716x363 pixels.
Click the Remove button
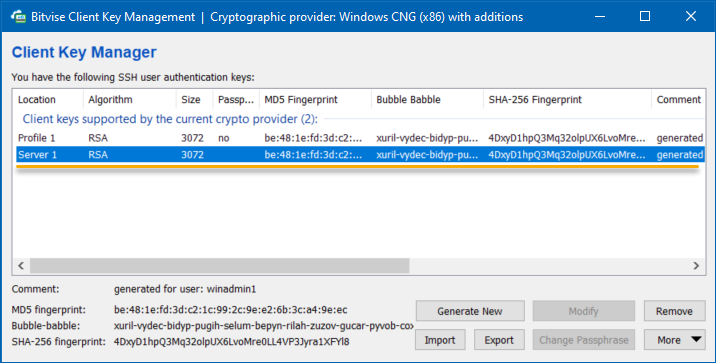[674, 311]
